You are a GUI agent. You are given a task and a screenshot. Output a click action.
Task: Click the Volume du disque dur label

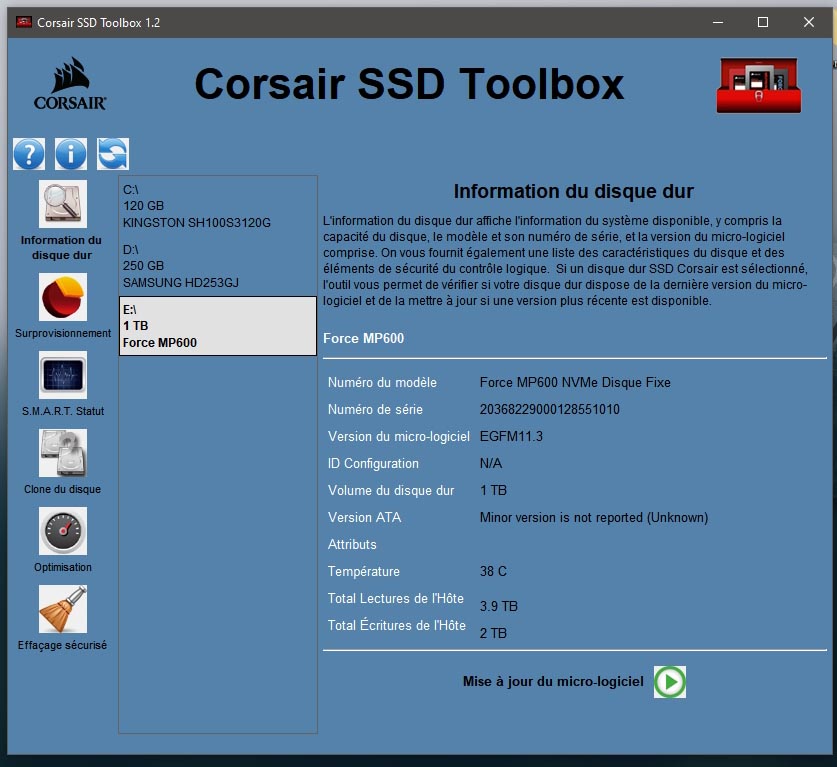[391, 491]
